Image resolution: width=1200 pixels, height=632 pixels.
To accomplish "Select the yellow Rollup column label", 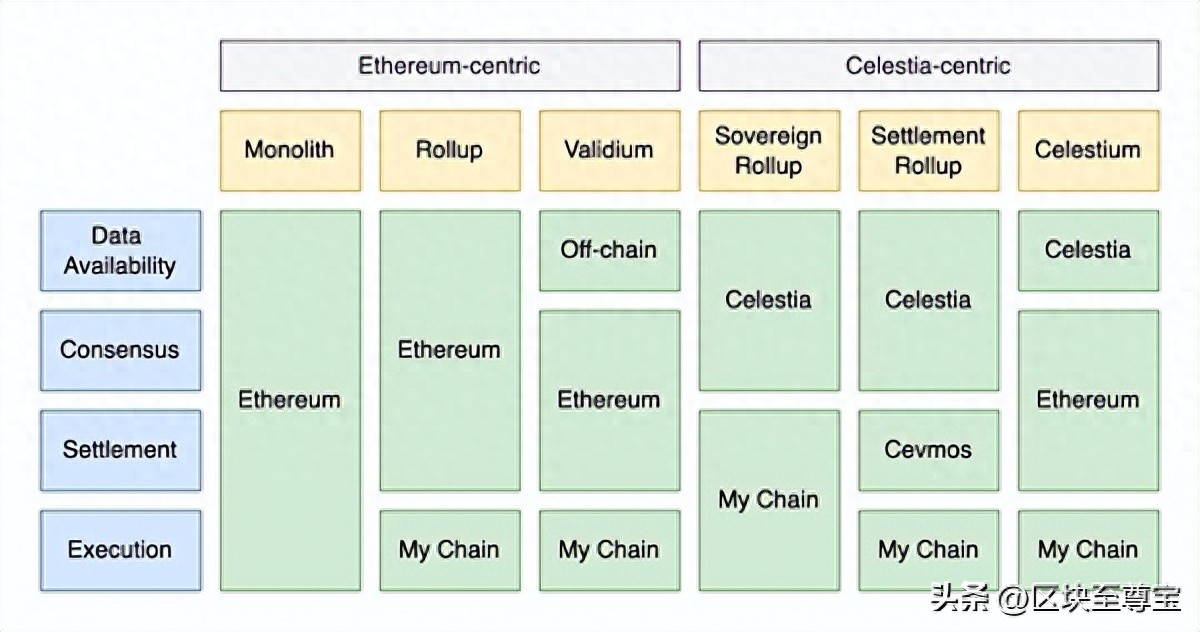I will pyautogui.click(x=450, y=150).
